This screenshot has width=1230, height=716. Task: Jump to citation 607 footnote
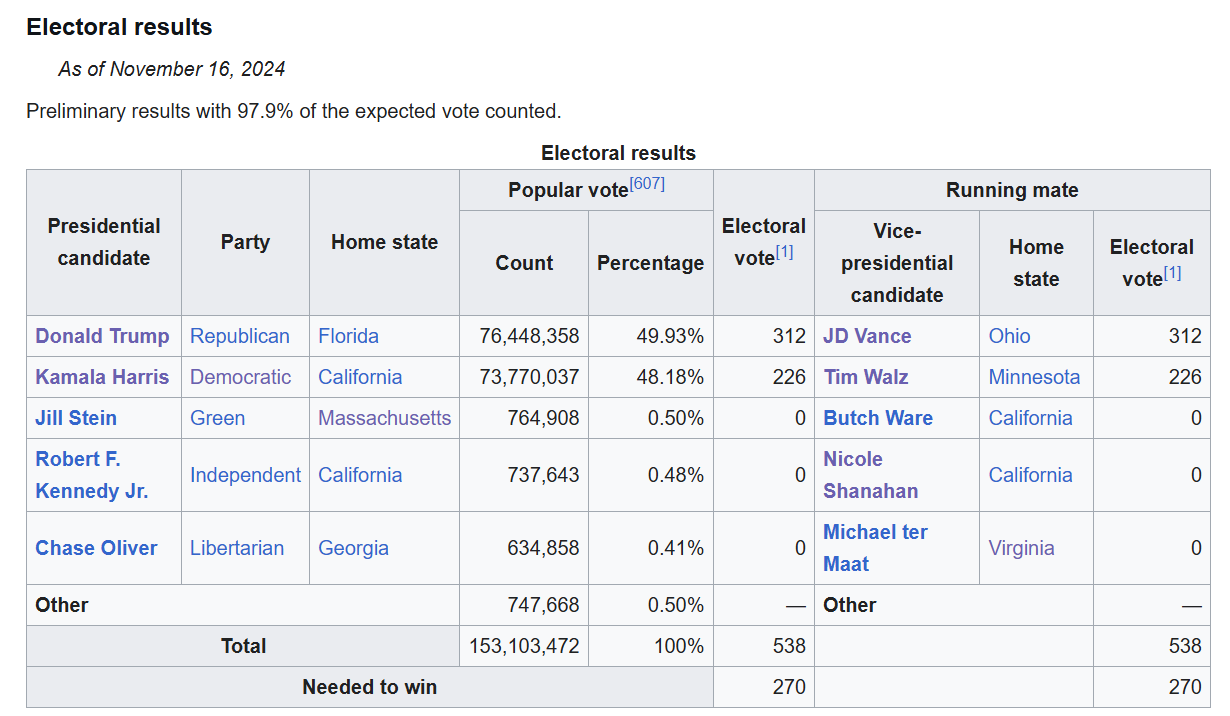647,184
